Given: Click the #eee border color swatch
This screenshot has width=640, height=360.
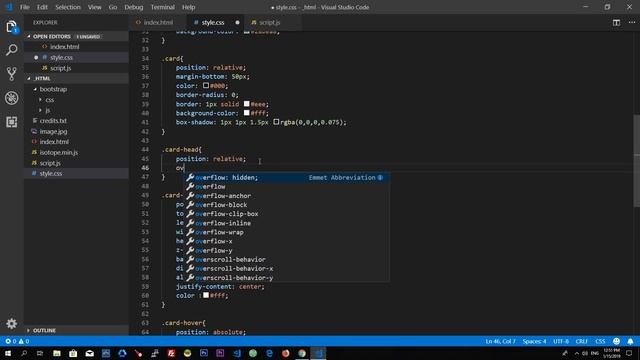Looking at the screenshot, I should click(x=247, y=104).
